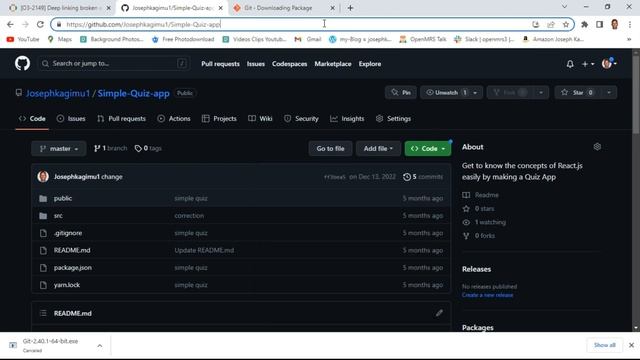The image size is (640, 360).
Task: Open the tab search chevron
Action: click(x=564, y=7)
